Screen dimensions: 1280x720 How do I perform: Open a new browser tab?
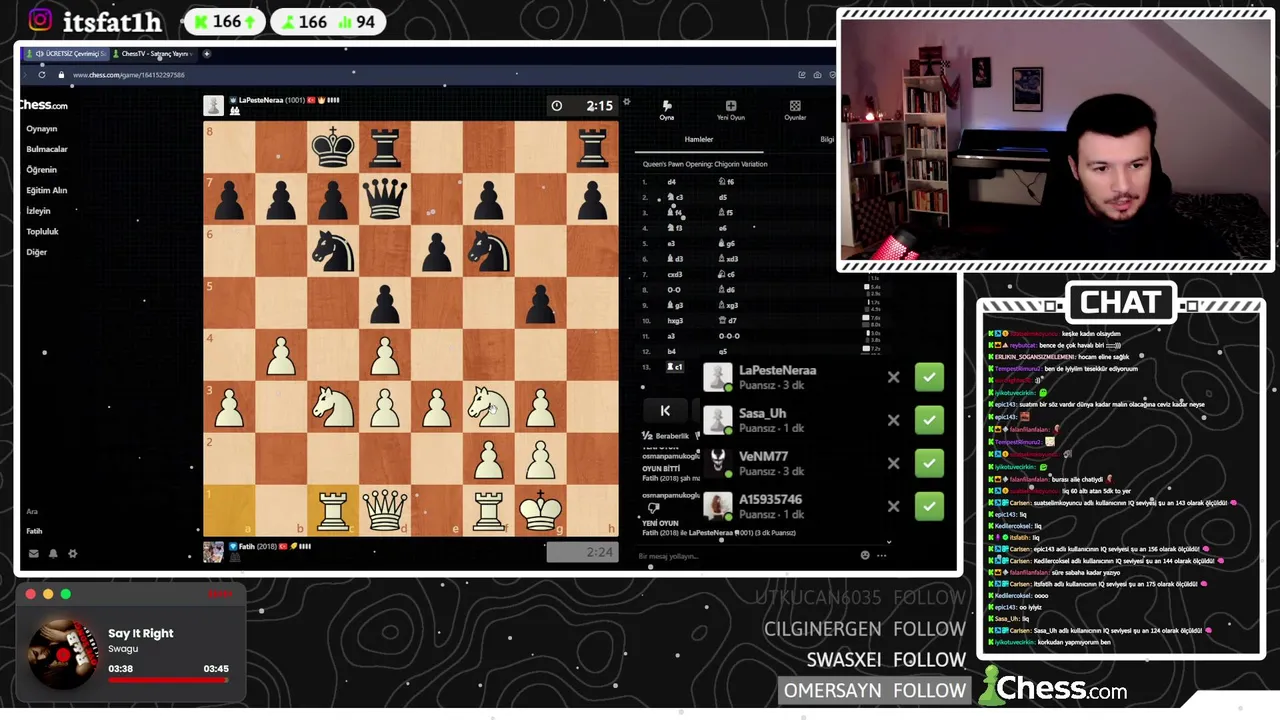tap(207, 54)
